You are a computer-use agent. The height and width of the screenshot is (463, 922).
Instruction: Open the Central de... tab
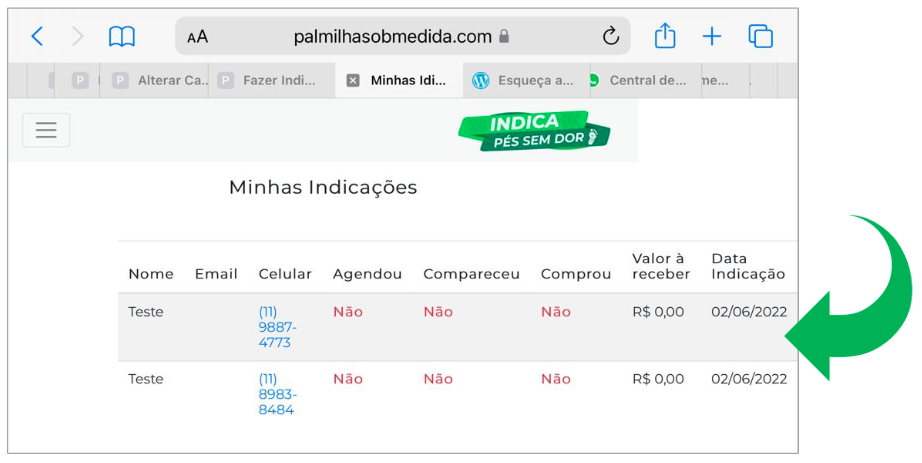pos(638,81)
